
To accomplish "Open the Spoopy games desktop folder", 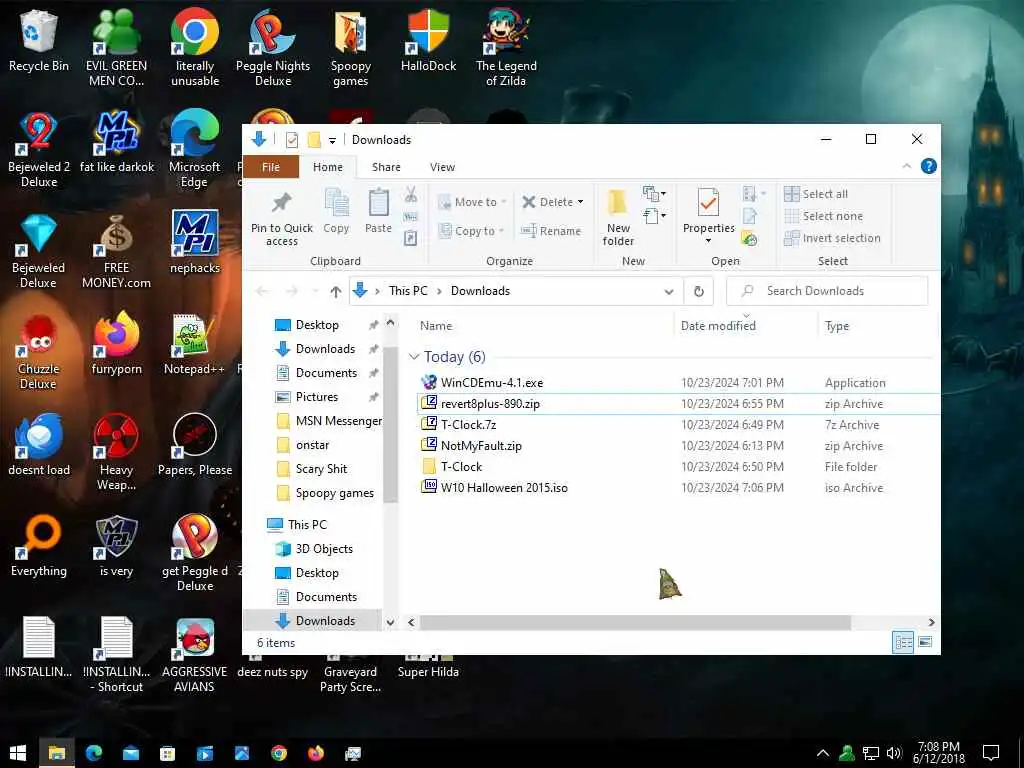I will (x=350, y=47).
